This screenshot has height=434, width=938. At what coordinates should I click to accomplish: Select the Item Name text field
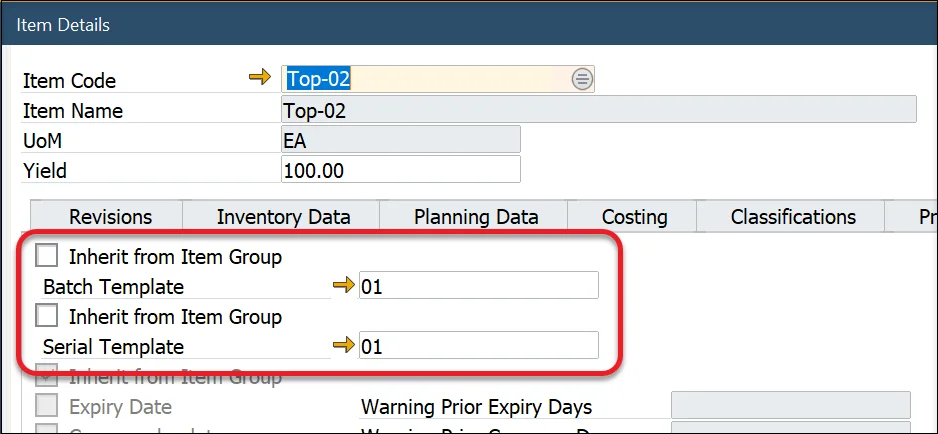coord(598,110)
